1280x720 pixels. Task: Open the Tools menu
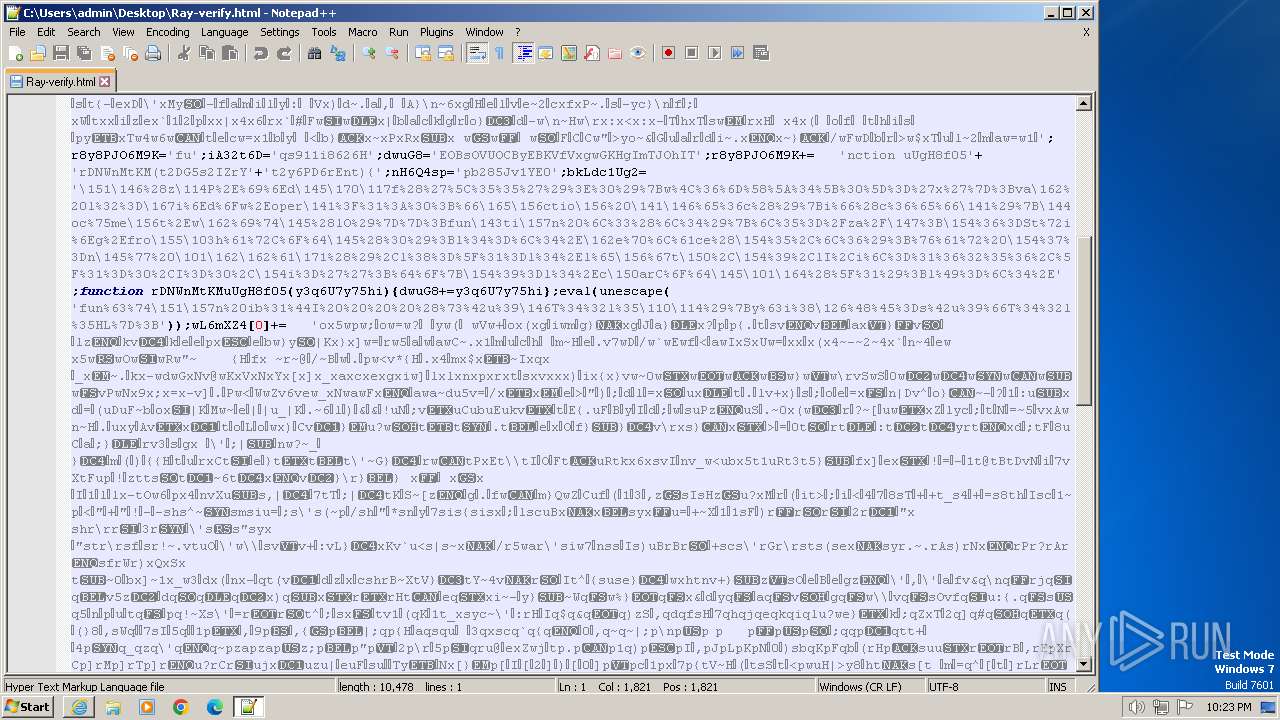click(x=323, y=32)
